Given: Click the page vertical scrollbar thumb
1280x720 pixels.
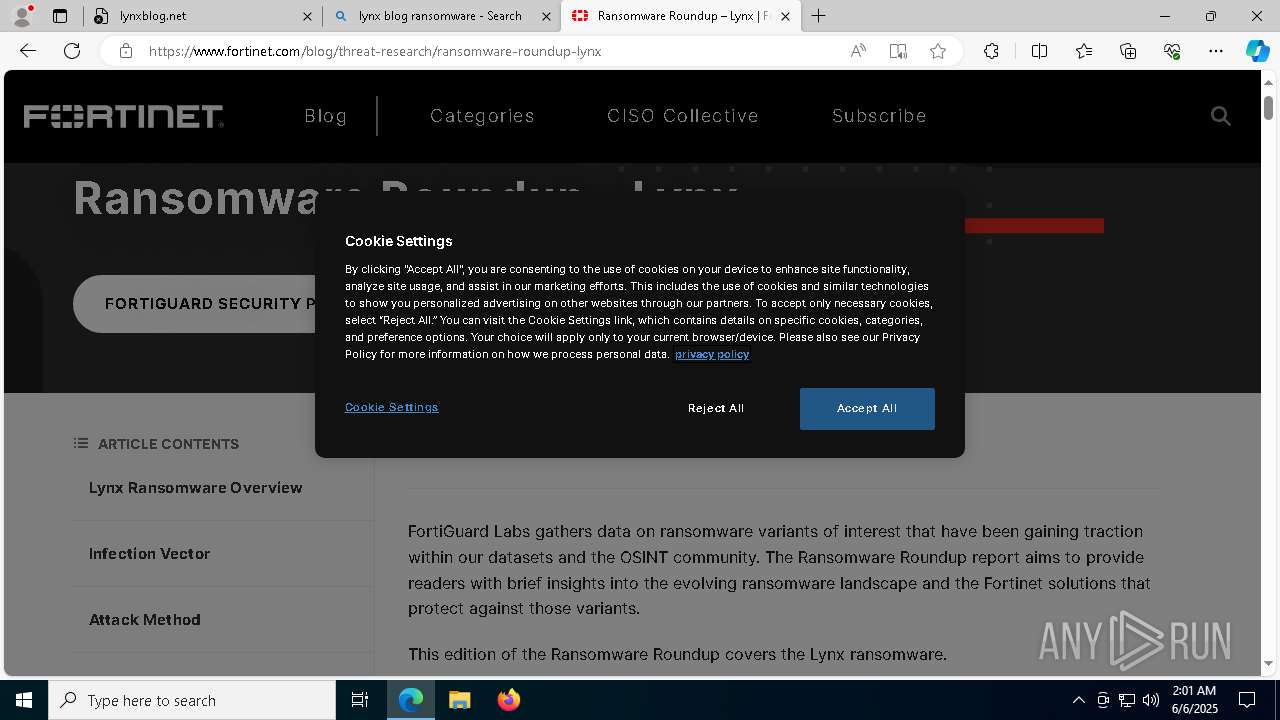Looking at the screenshot, I should click(1269, 106).
